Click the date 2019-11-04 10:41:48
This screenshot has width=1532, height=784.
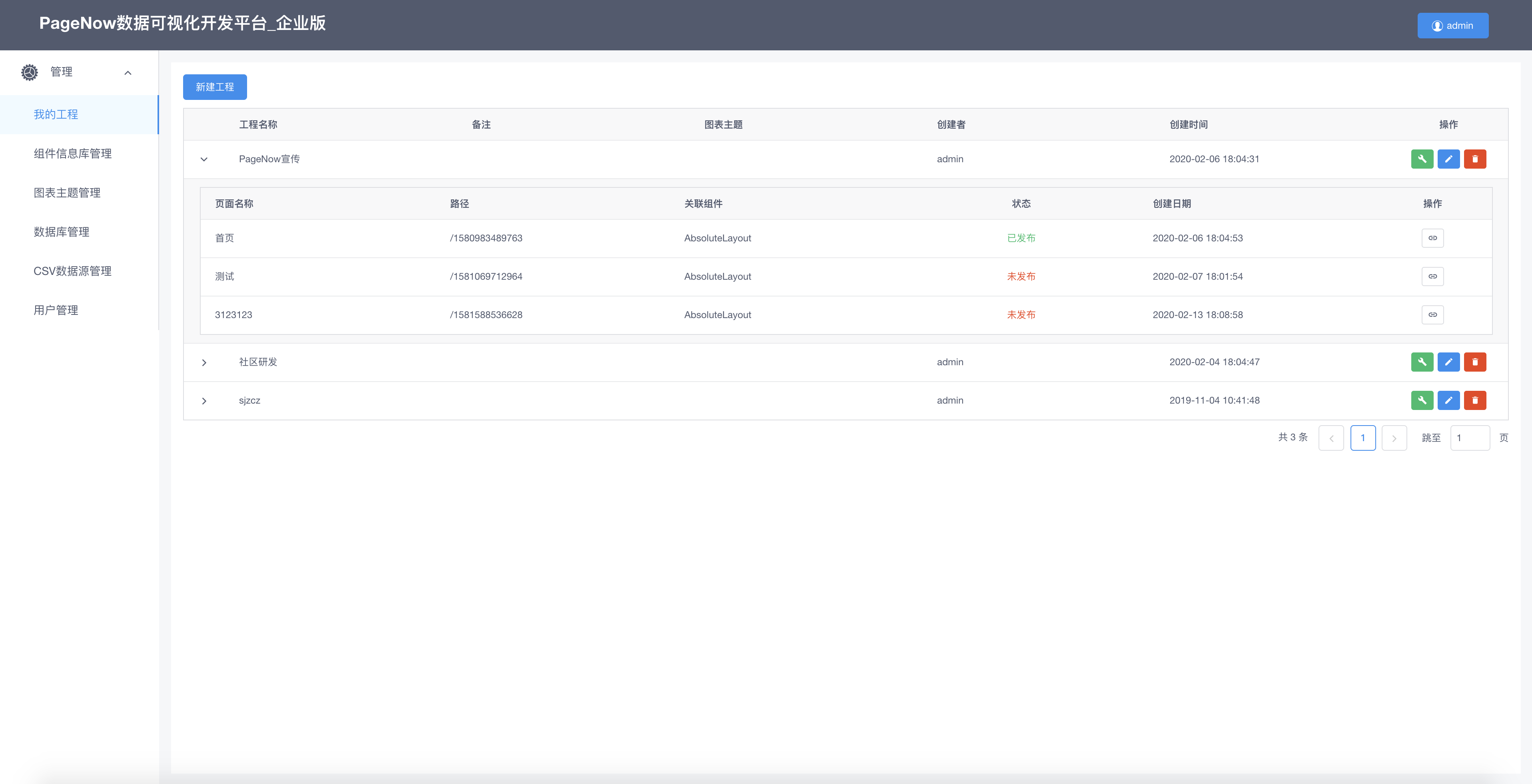point(1214,400)
